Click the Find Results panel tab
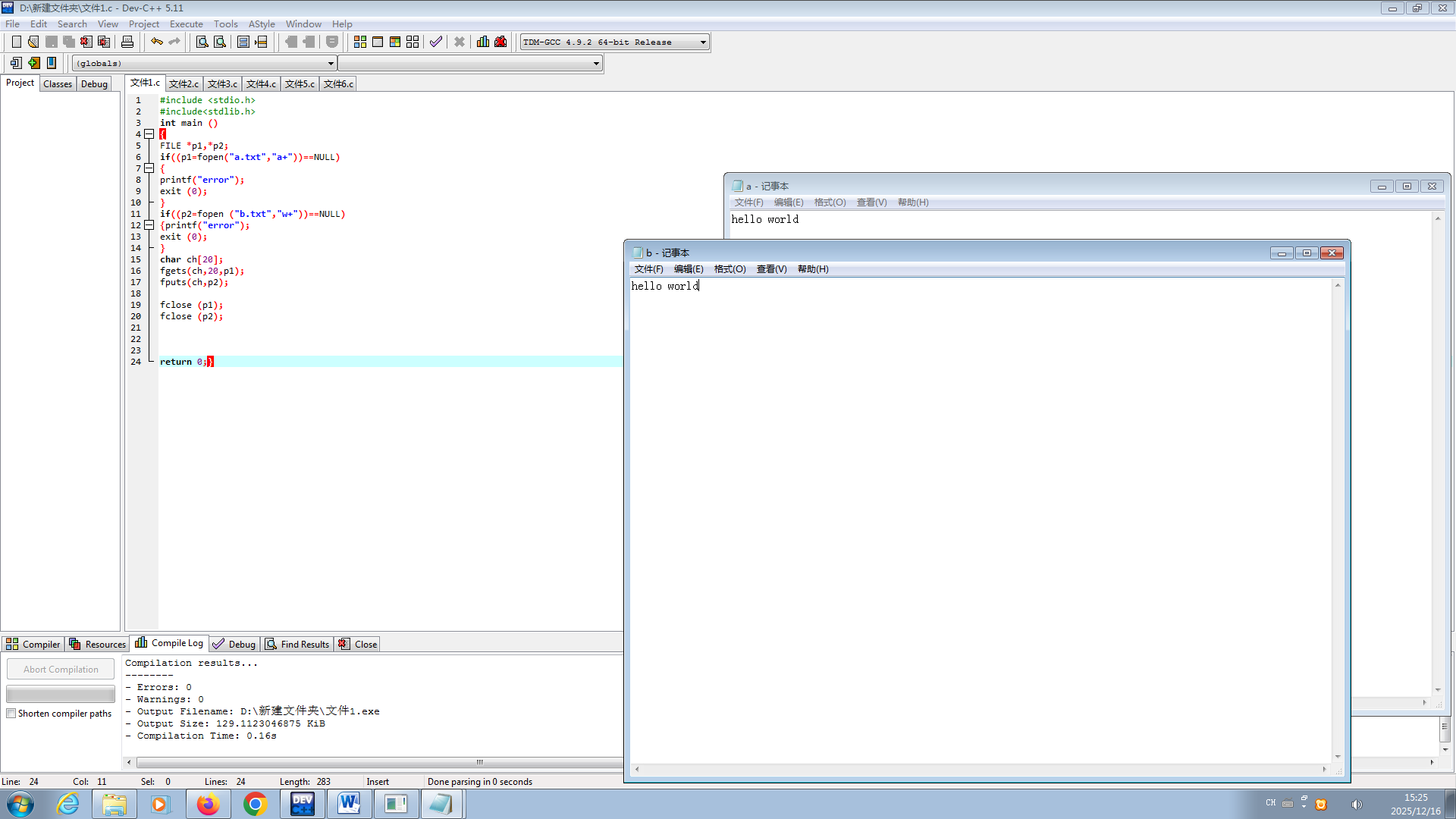This screenshot has height=819, width=1456. pos(297,644)
